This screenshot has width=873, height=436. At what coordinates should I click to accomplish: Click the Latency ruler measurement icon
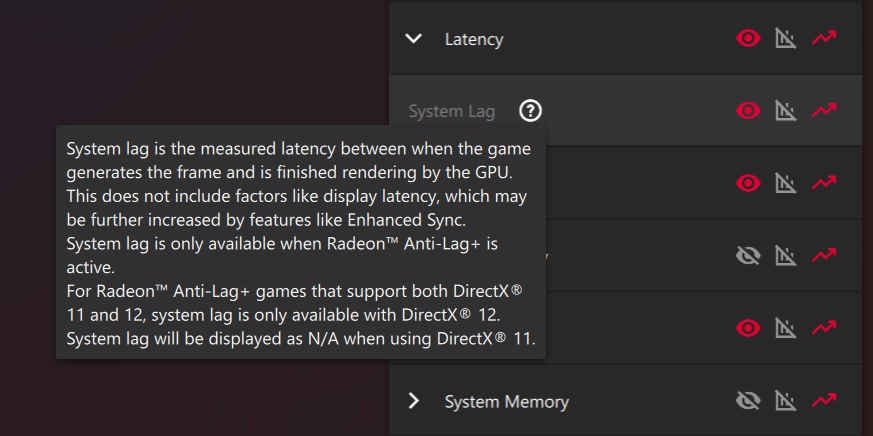click(x=786, y=38)
